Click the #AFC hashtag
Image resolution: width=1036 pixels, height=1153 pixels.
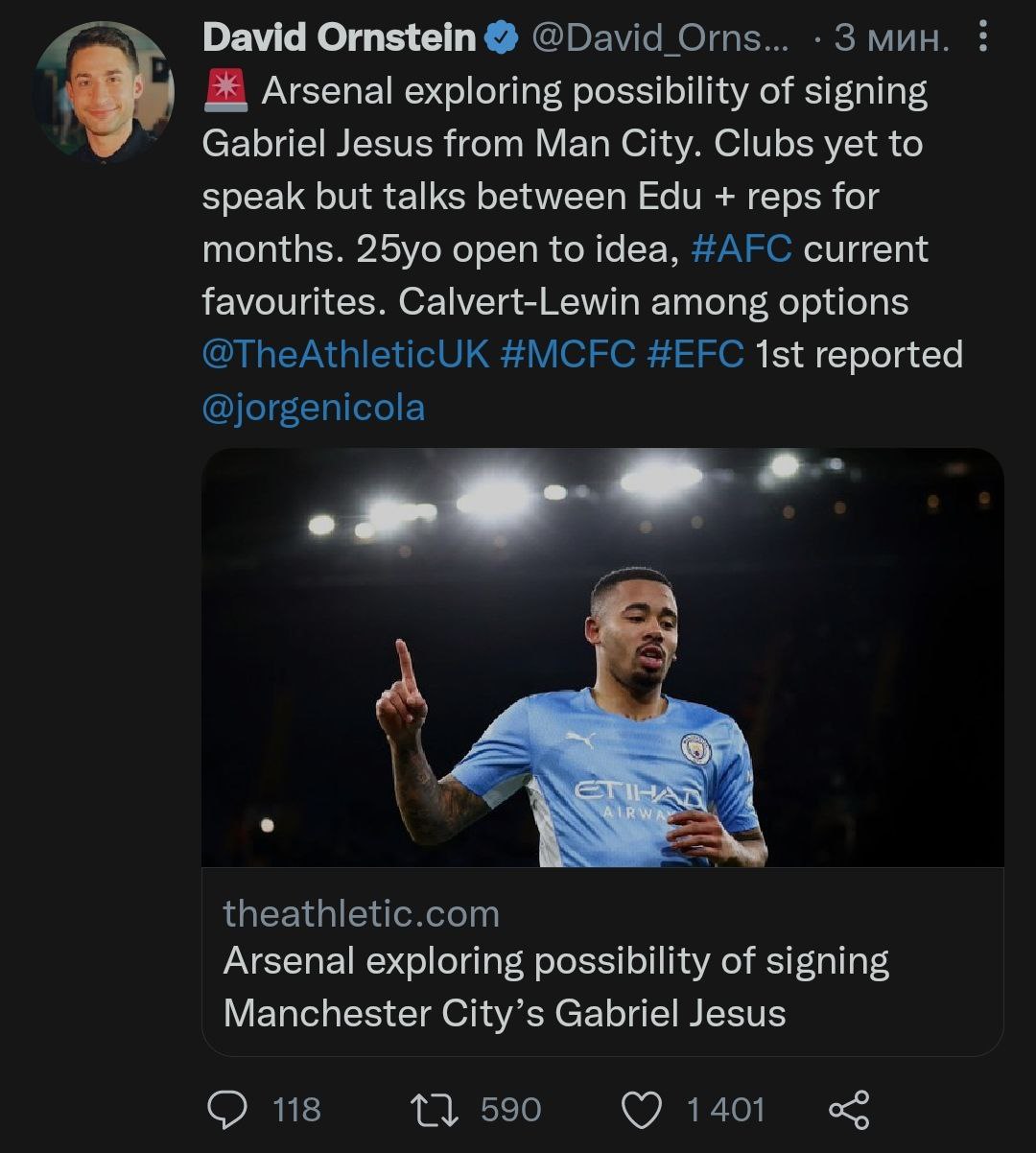(x=741, y=249)
